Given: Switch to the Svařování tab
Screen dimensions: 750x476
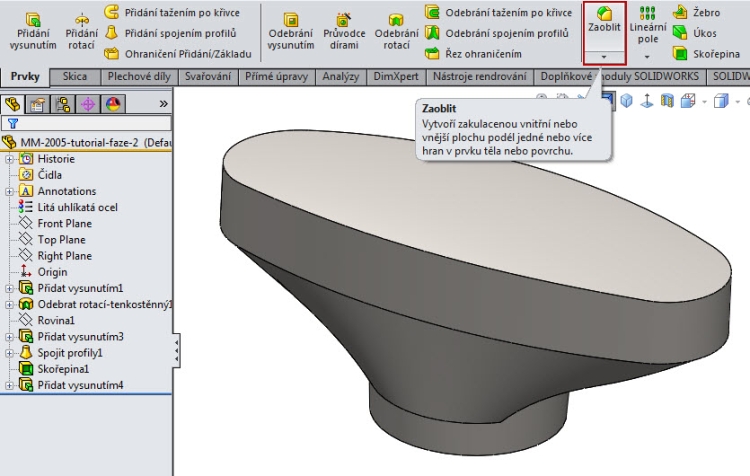Looking at the screenshot, I should (x=208, y=77).
